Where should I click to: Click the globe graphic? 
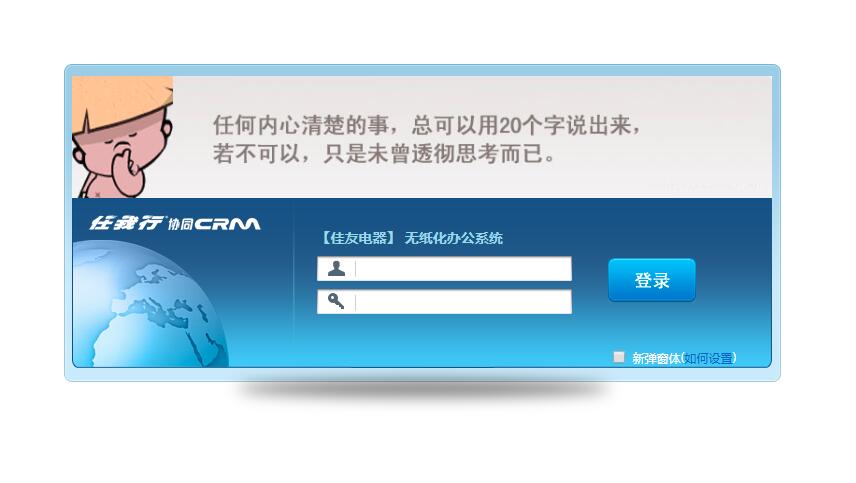(150, 304)
